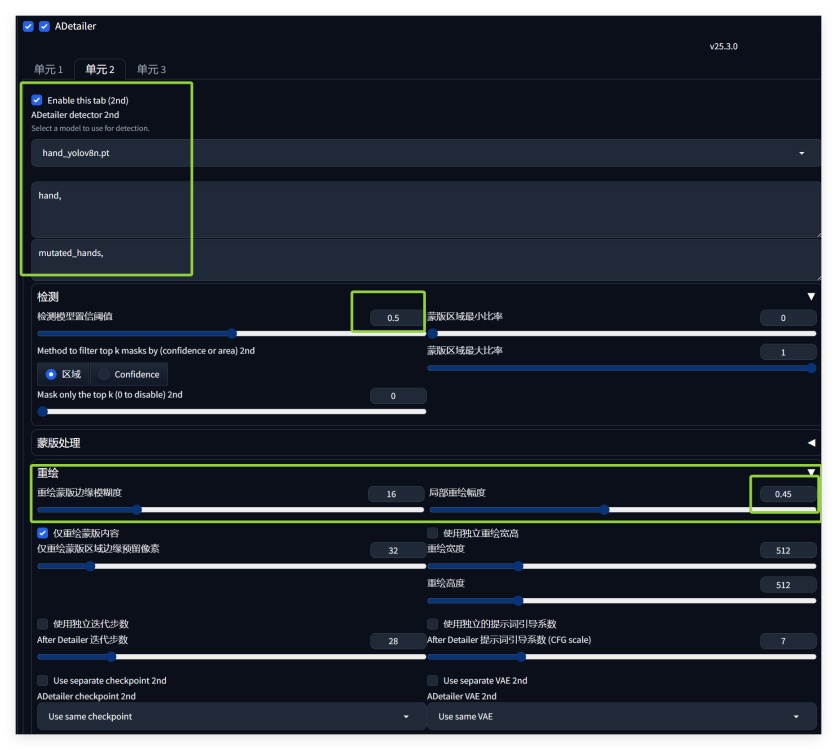The image size is (837, 750).
Task: Open the Use same VAE dropdown
Action: [x=620, y=716]
